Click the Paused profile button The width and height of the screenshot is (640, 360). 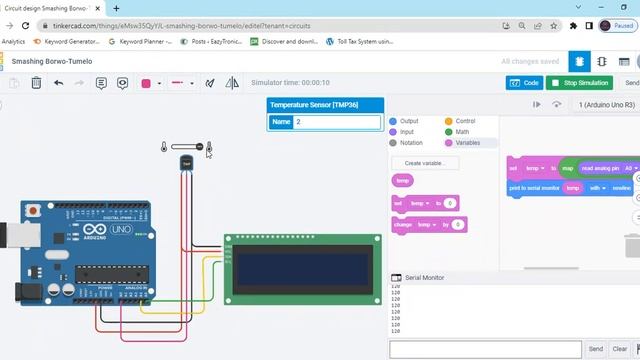pyautogui.click(x=618, y=26)
